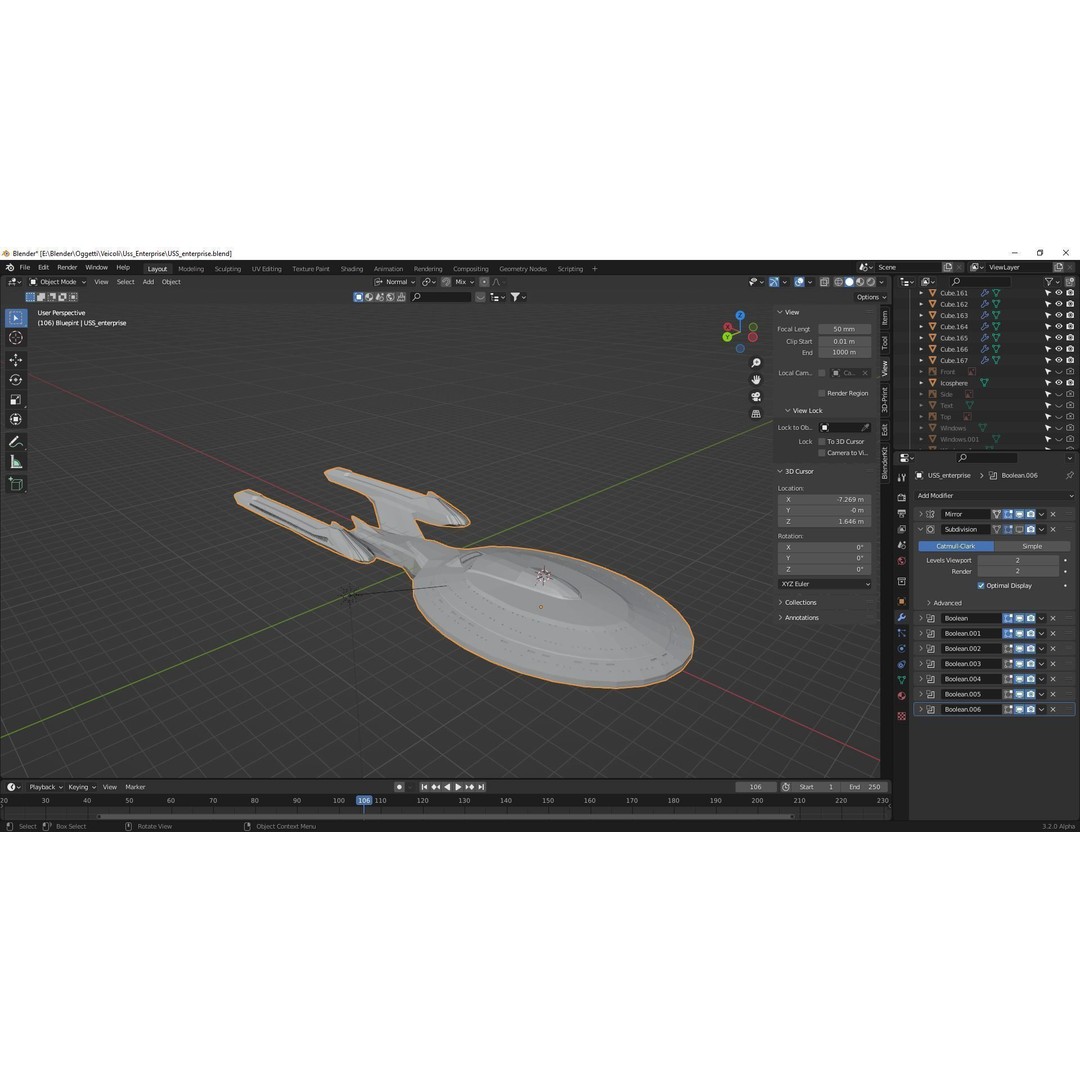Toggle the camera view icon

coord(756,397)
